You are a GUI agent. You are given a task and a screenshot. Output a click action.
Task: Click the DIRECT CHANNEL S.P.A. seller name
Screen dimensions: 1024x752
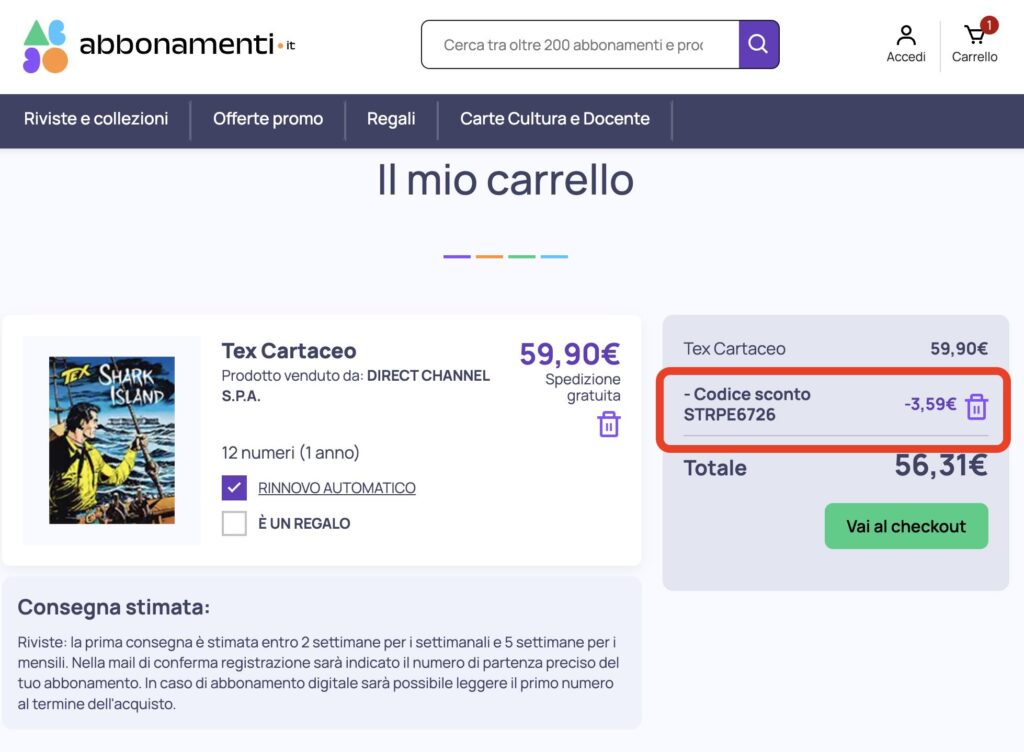[x=356, y=386]
